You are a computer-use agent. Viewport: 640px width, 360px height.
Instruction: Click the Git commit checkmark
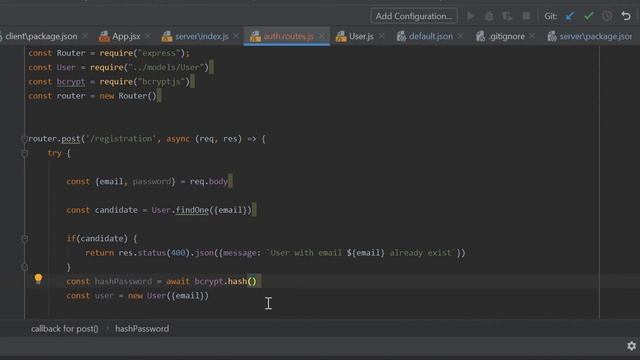589,16
